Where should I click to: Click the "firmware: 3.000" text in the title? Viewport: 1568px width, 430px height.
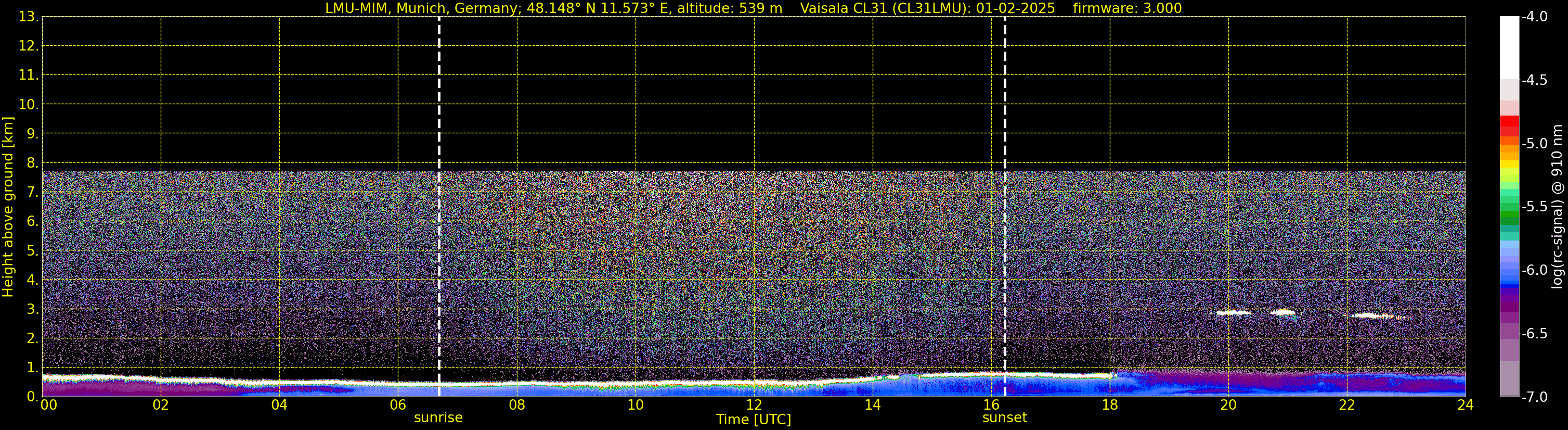pyautogui.click(x=1128, y=8)
